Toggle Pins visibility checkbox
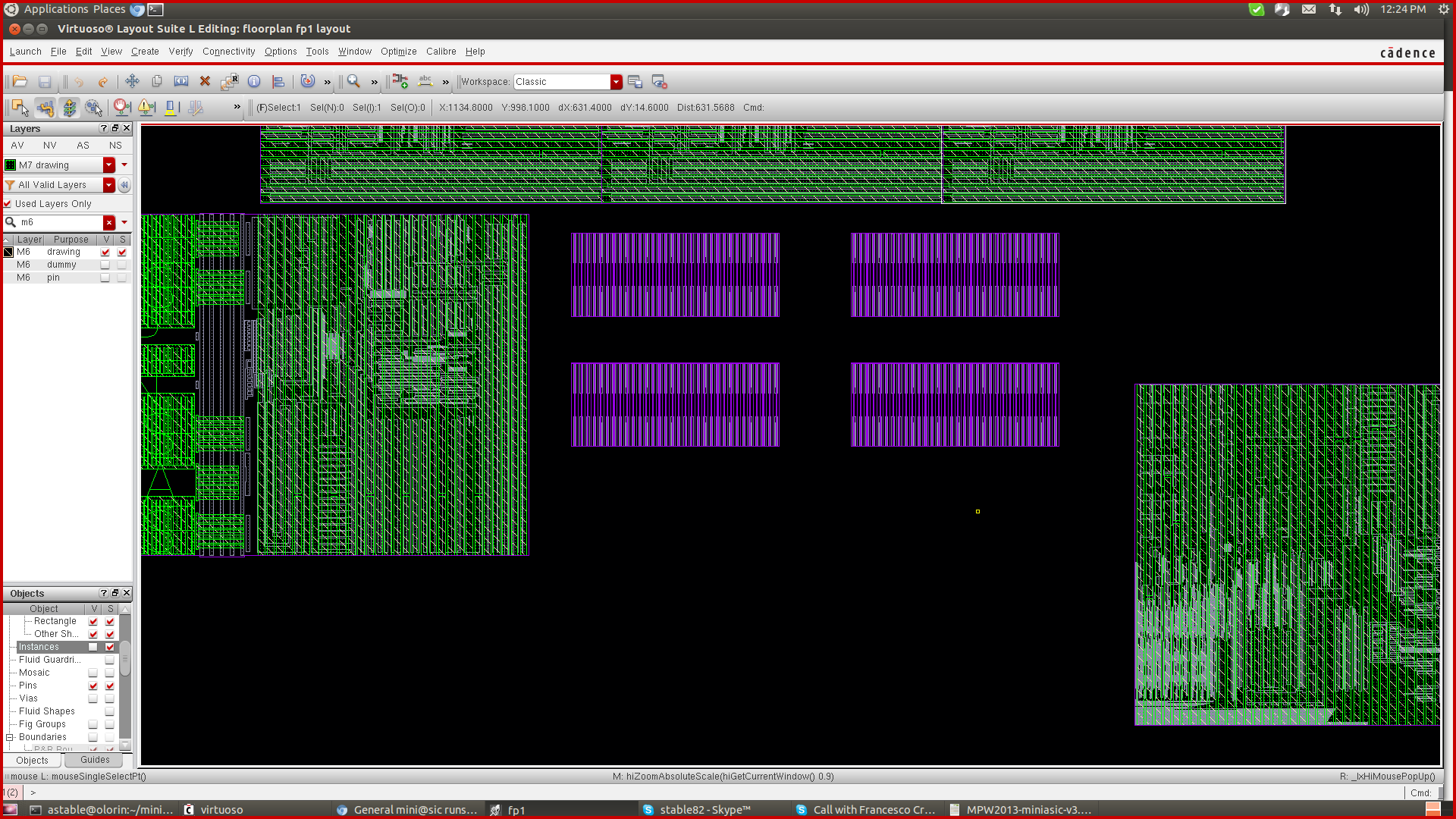1456x819 pixels. [93, 686]
